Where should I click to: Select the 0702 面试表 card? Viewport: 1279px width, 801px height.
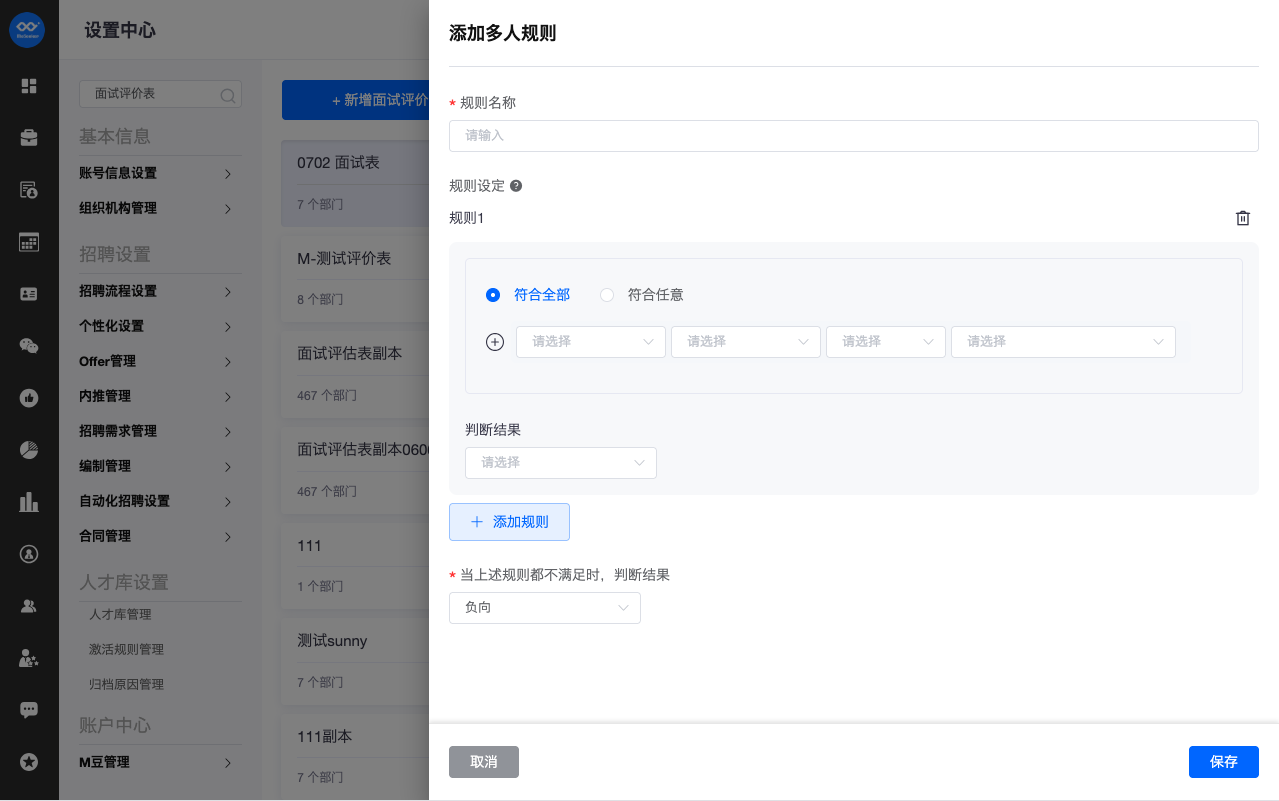(x=356, y=183)
